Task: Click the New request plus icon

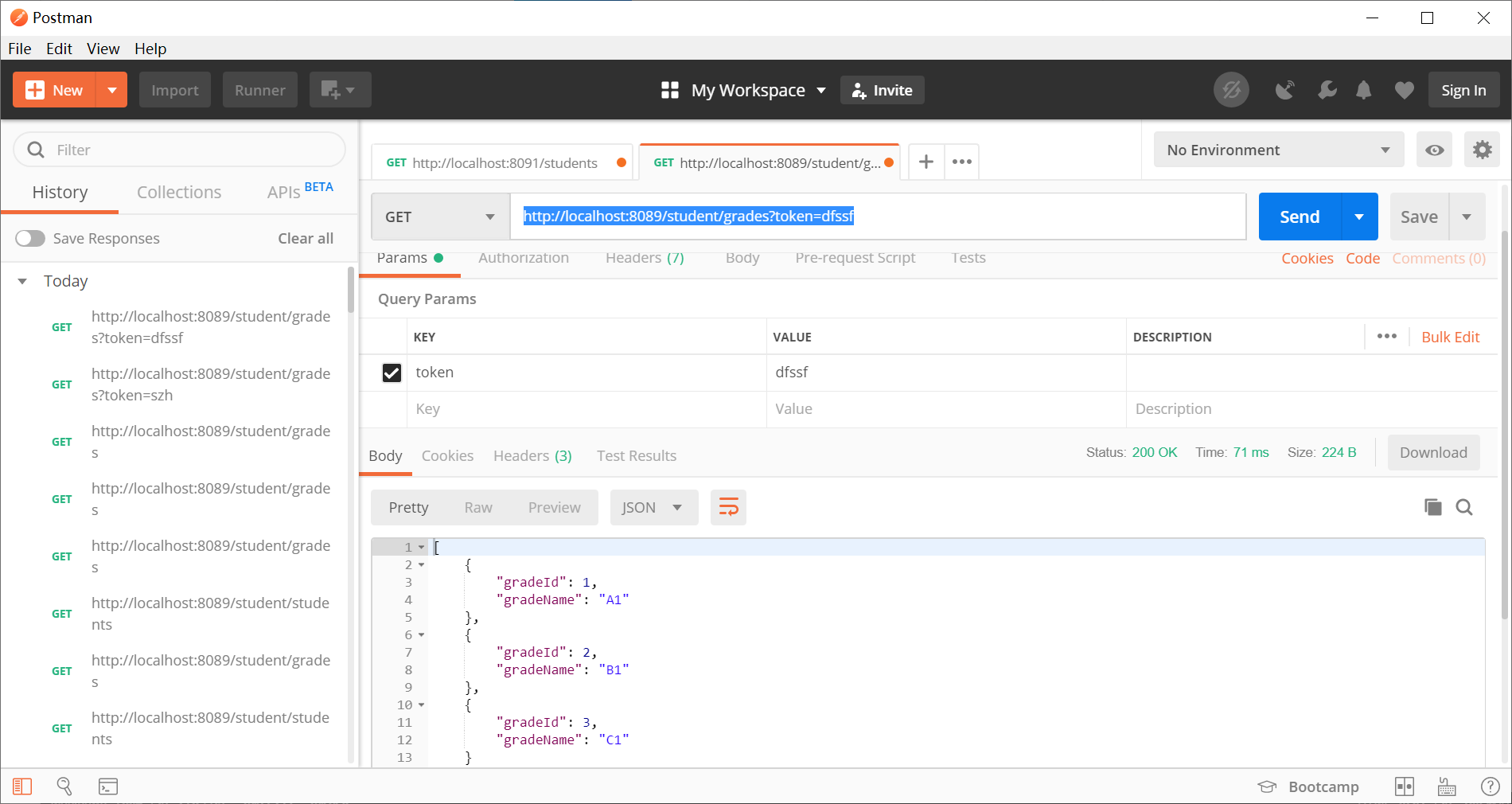Action: point(35,90)
